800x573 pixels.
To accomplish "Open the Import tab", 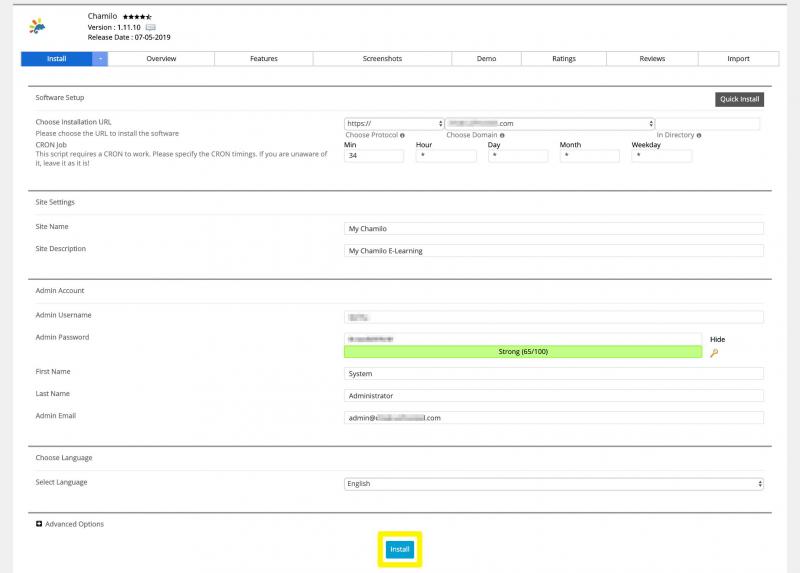I will (x=738, y=59).
